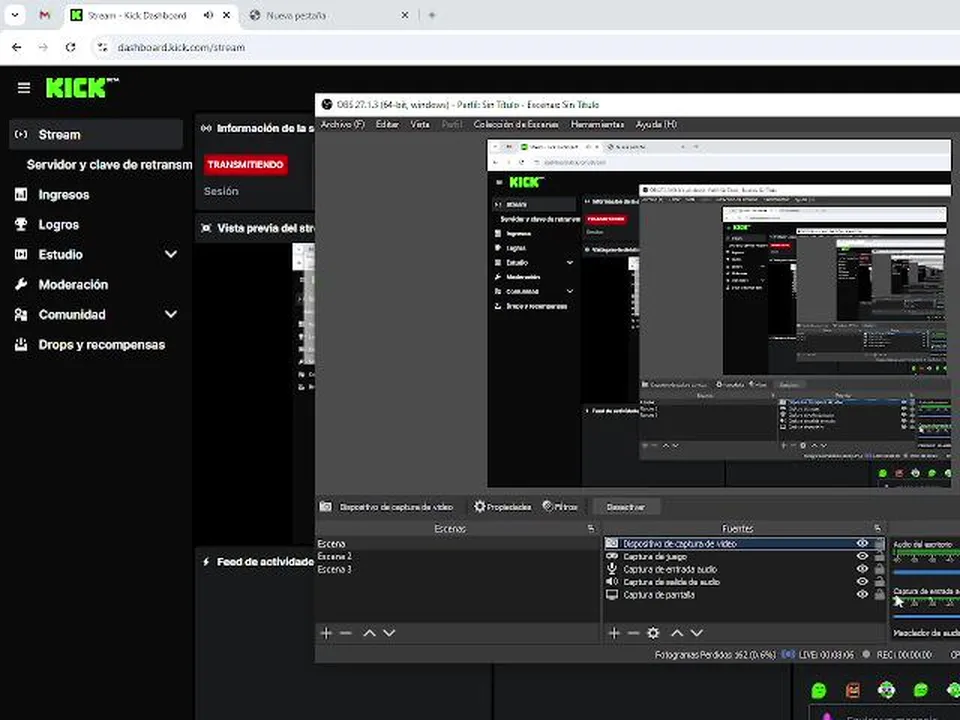Open Logros in Kick sidebar

59,225
